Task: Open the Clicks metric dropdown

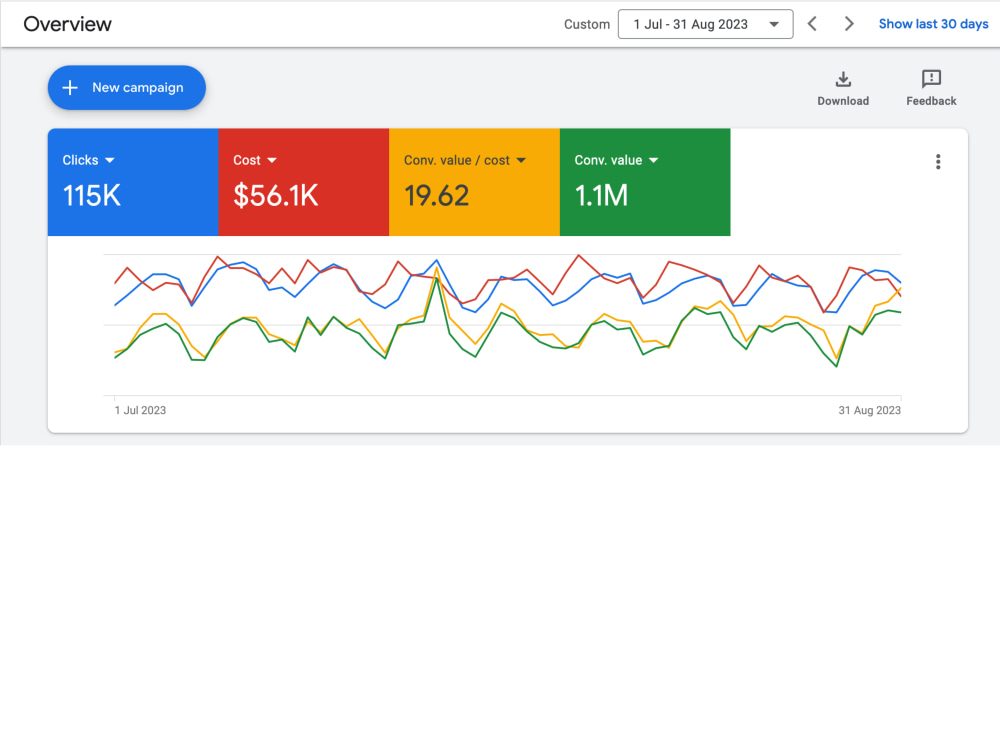Action: (x=89, y=160)
